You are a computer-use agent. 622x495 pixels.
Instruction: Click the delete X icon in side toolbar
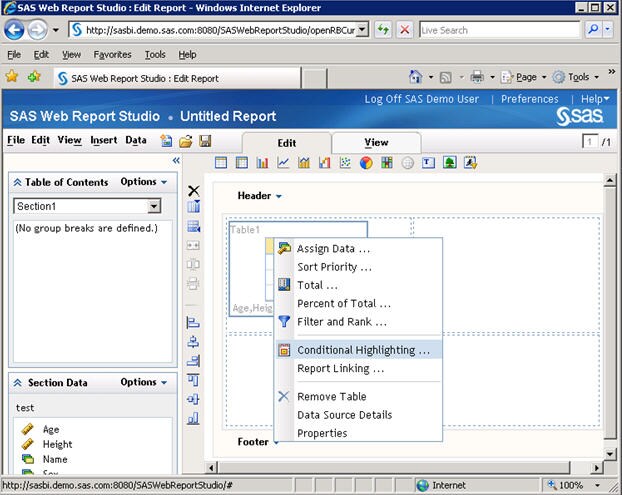click(x=194, y=190)
